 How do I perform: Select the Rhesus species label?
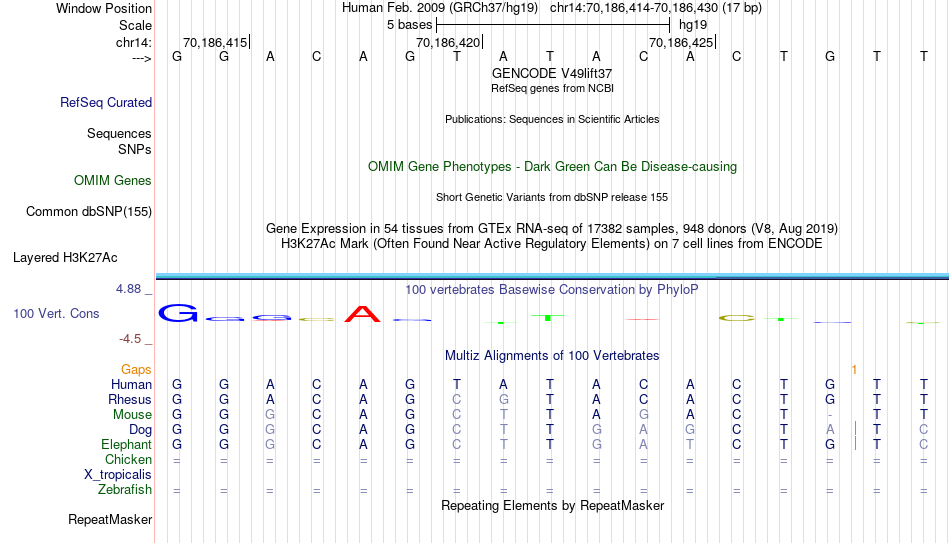coord(130,400)
